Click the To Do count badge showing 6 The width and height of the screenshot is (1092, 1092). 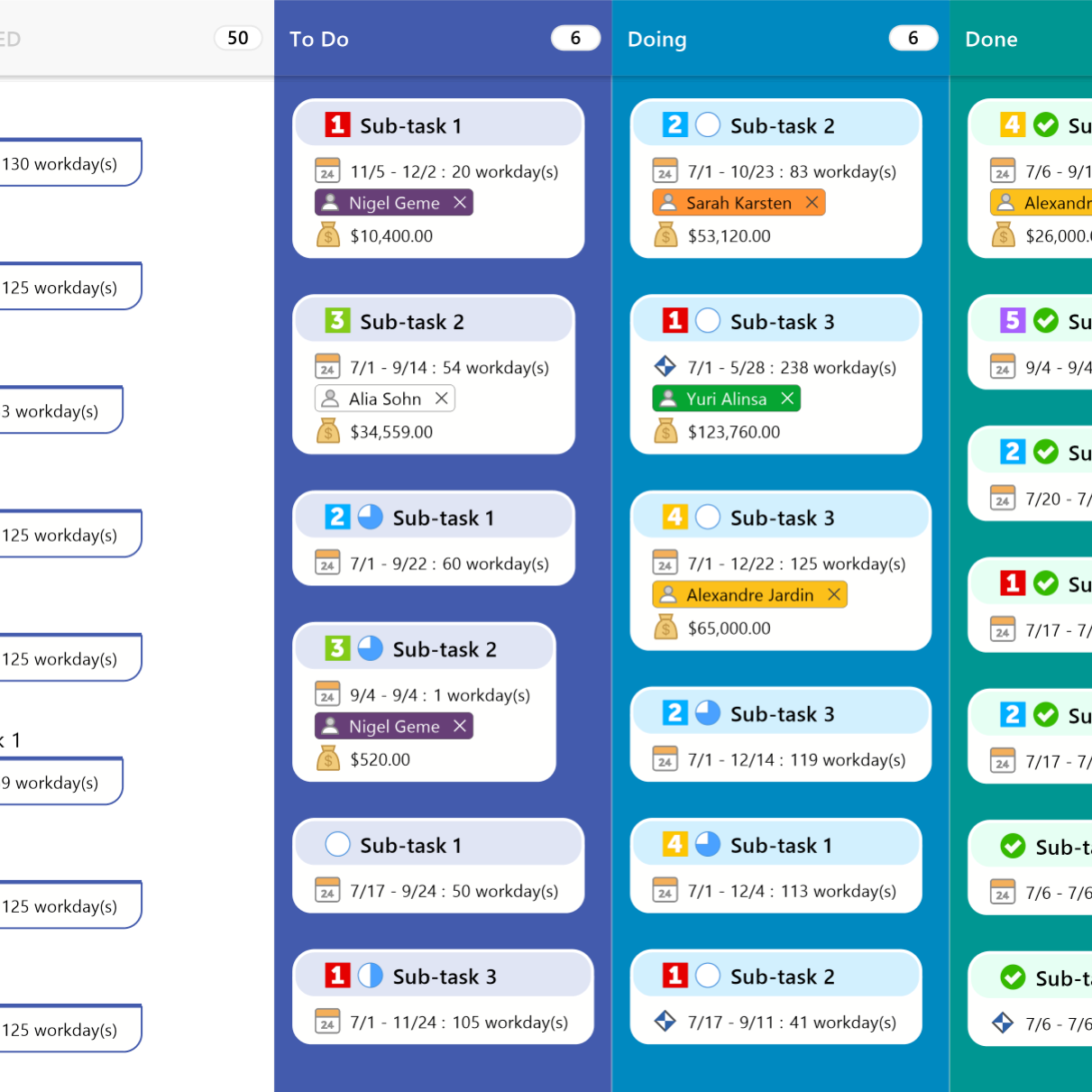click(x=575, y=38)
